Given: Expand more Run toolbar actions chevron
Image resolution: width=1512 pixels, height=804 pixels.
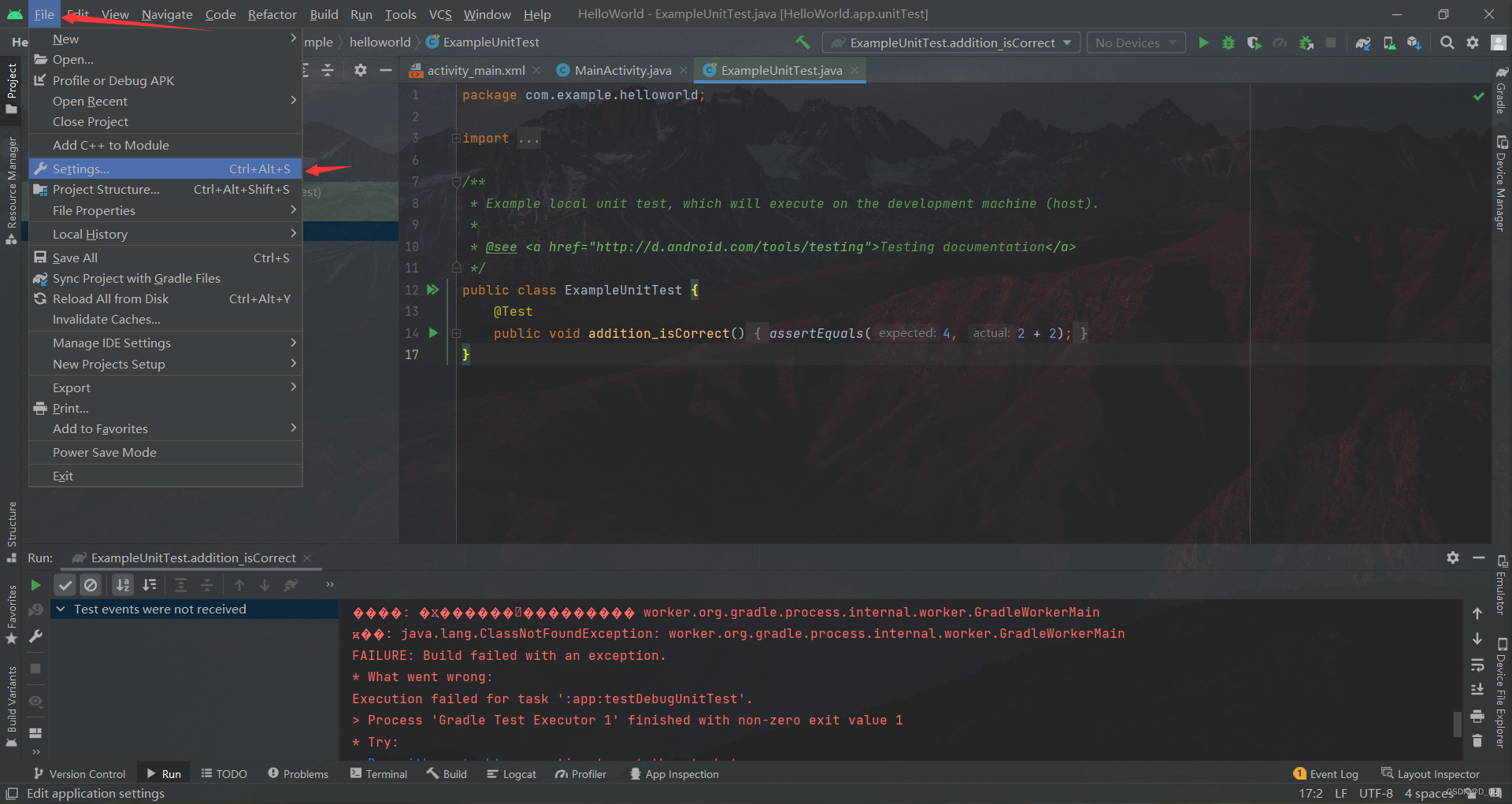Looking at the screenshot, I should 330,584.
